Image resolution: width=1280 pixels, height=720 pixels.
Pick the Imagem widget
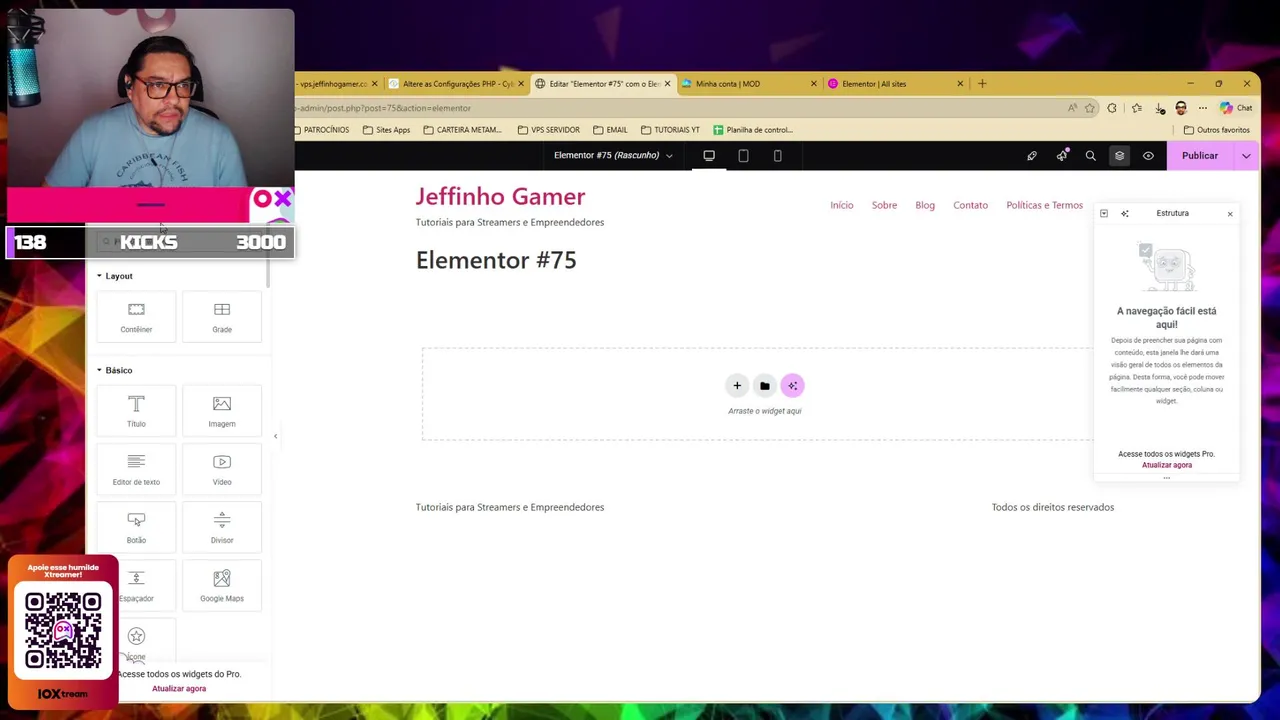click(x=222, y=411)
